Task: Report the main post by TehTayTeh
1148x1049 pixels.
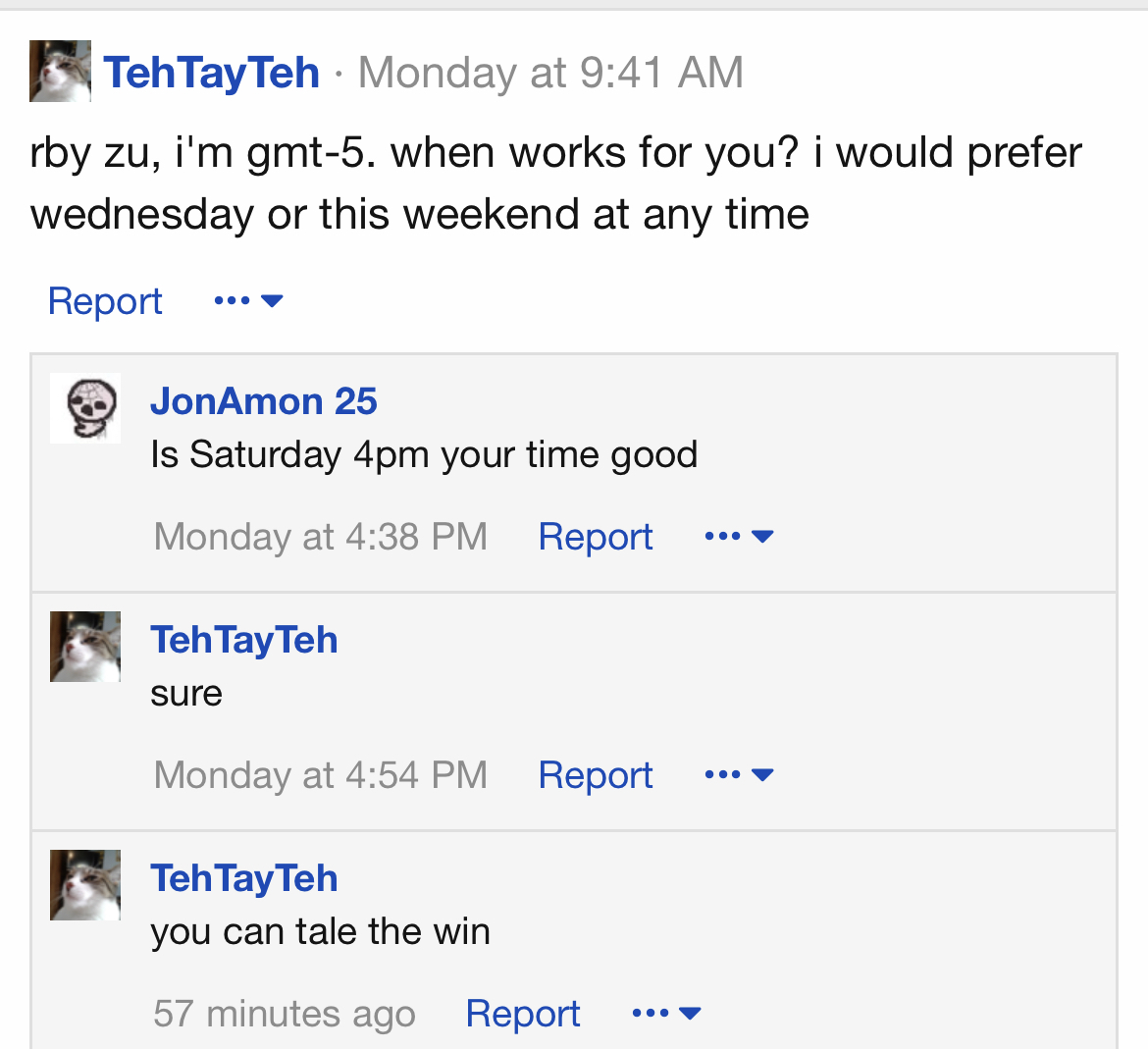Action: tap(105, 301)
